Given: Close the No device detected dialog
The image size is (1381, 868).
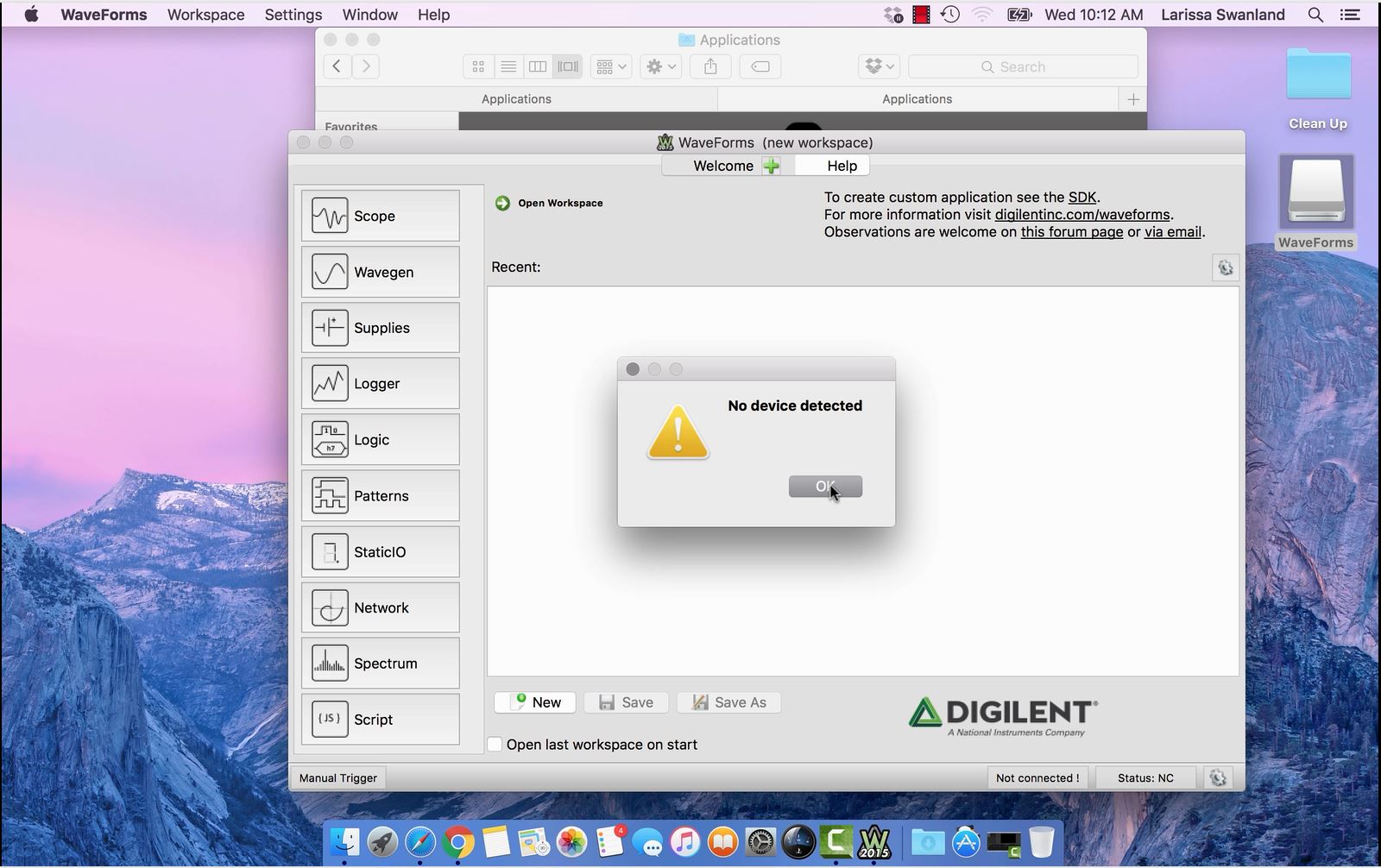Looking at the screenshot, I should tap(633, 369).
